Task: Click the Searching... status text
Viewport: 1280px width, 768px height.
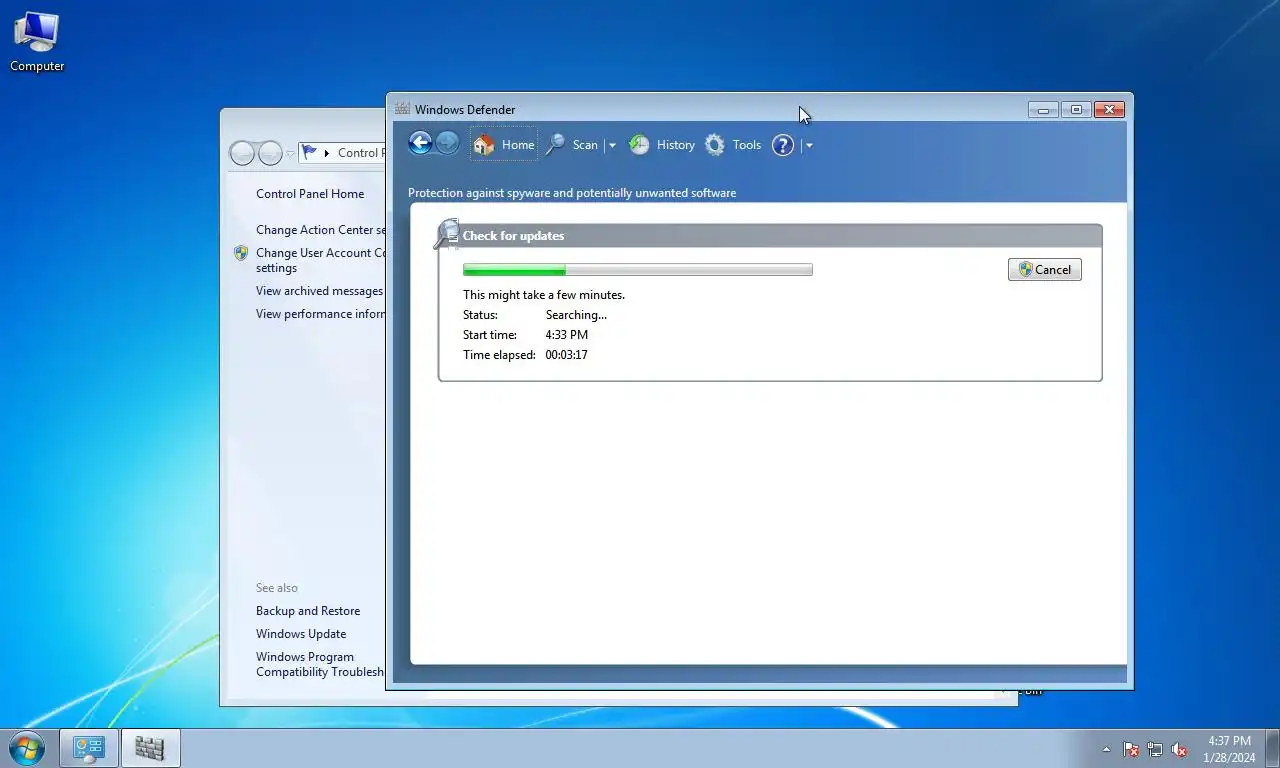Action: (576, 315)
